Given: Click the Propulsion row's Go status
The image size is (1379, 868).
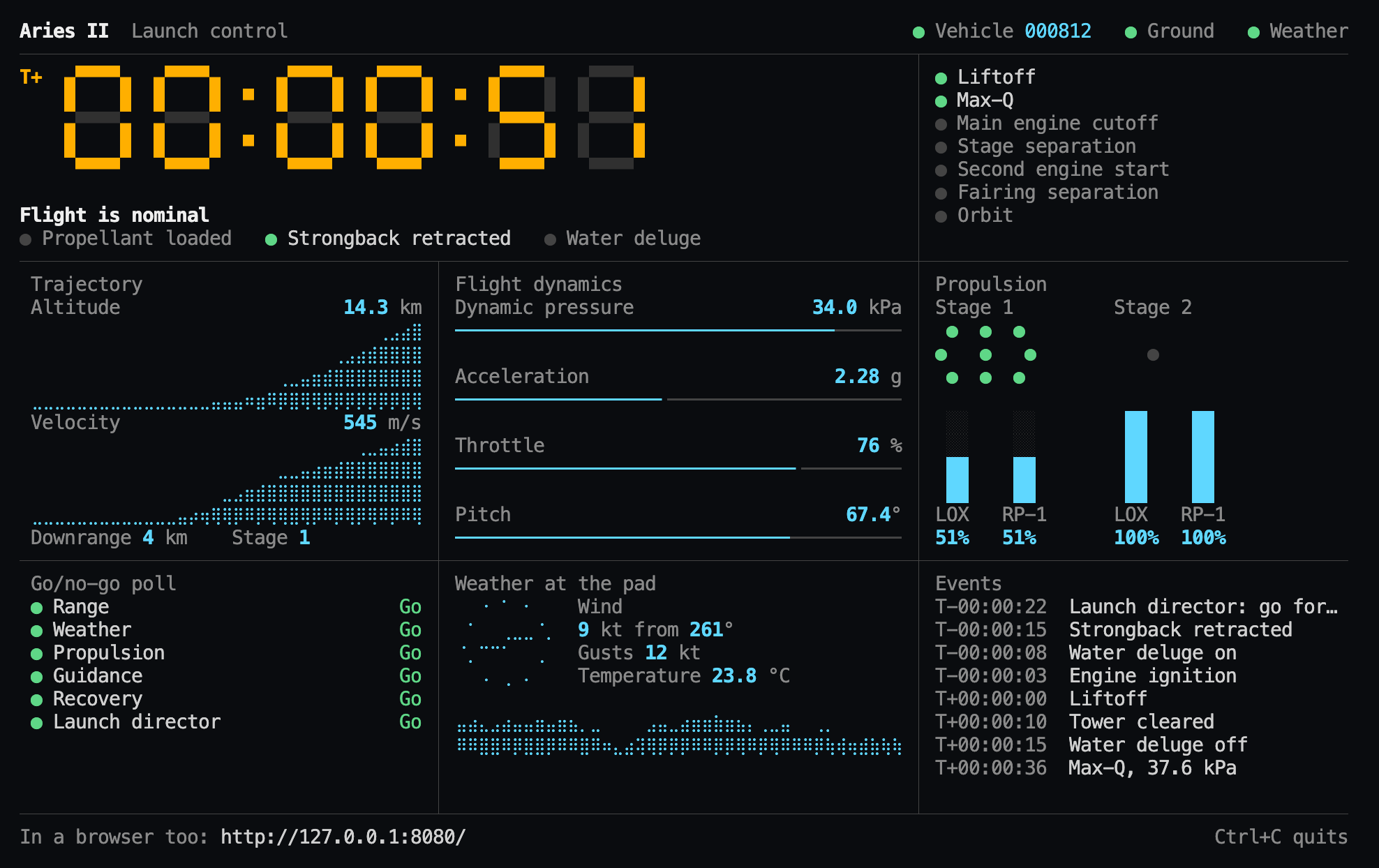Looking at the screenshot, I should pos(410,652).
